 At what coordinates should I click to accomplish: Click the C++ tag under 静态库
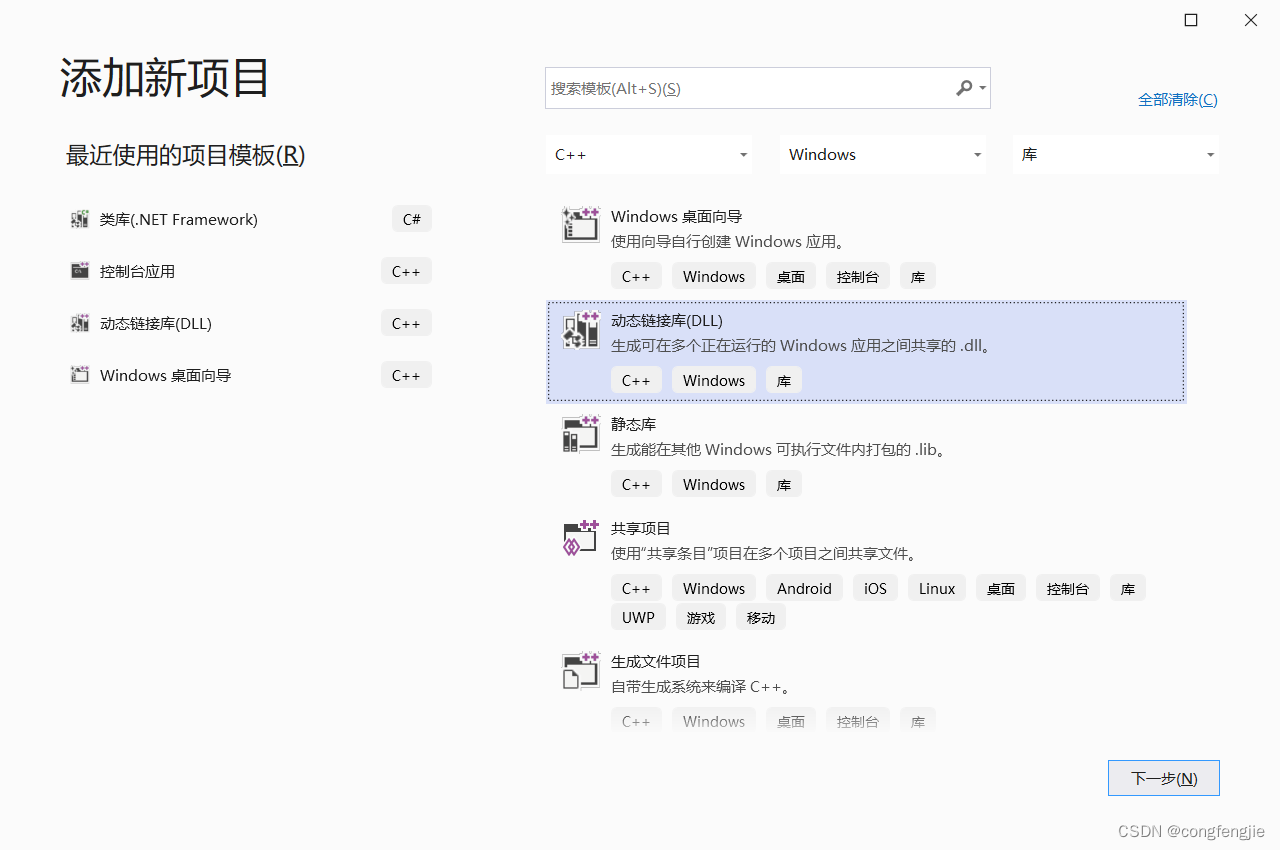[x=636, y=483]
